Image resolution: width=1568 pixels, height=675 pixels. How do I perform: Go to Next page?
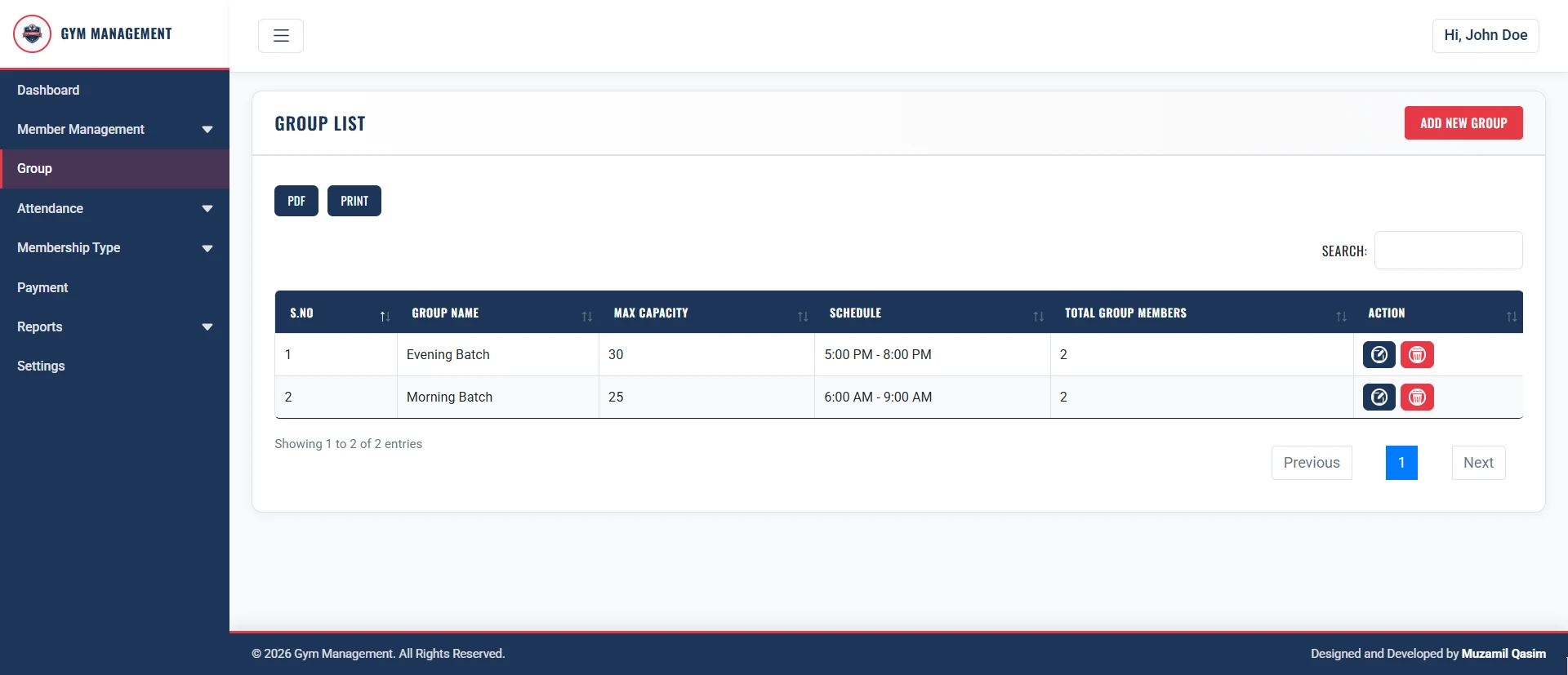(x=1478, y=463)
